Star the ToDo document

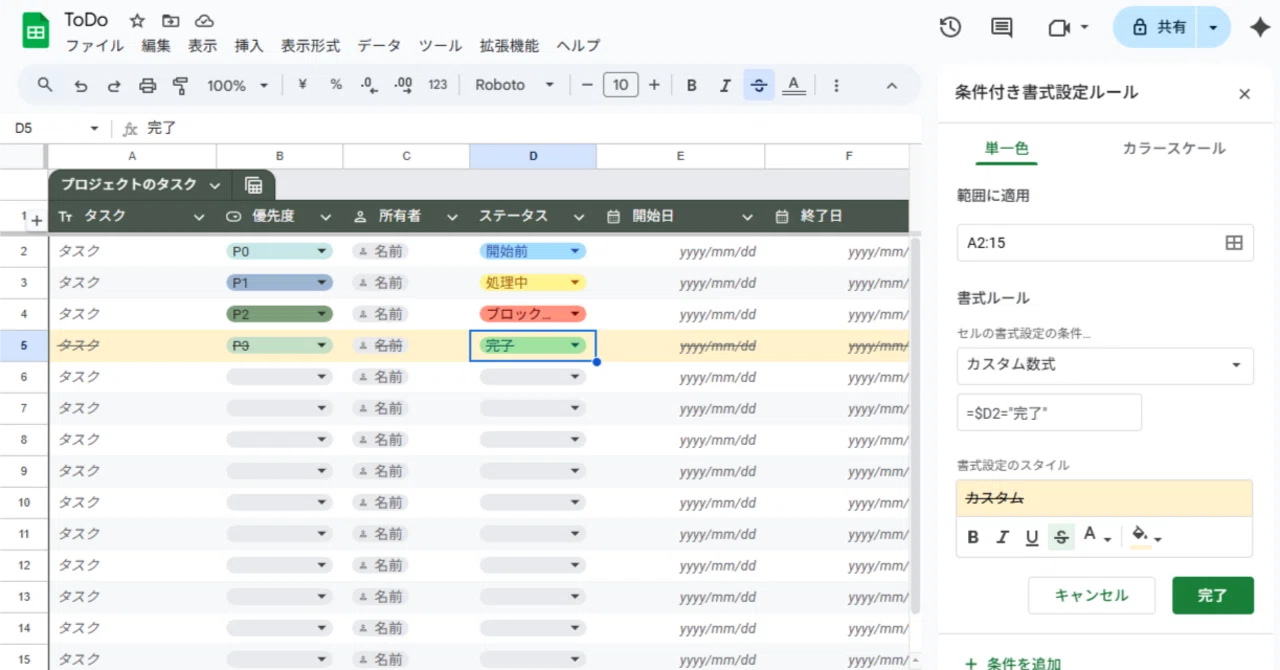click(x=138, y=21)
